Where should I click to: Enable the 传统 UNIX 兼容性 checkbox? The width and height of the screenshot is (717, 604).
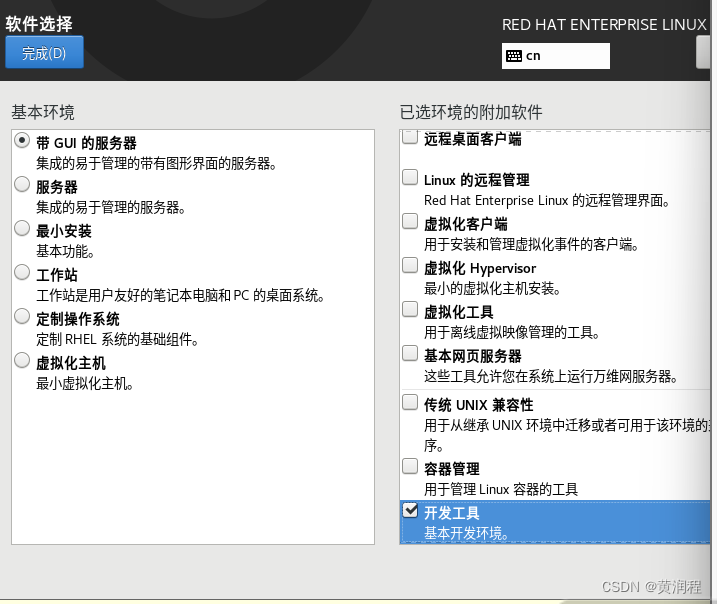click(410, 402)
